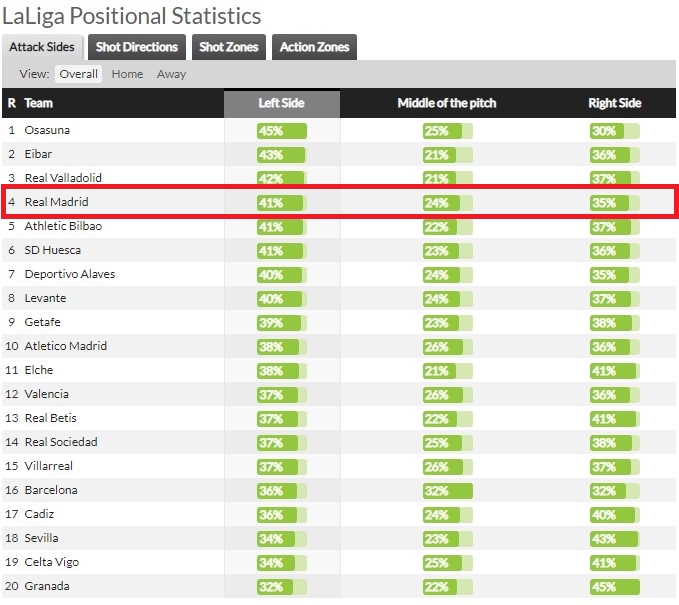This screenshot has height=605, width=679.
Task: Click the Barcelona team name
Action: coord(51,490)
